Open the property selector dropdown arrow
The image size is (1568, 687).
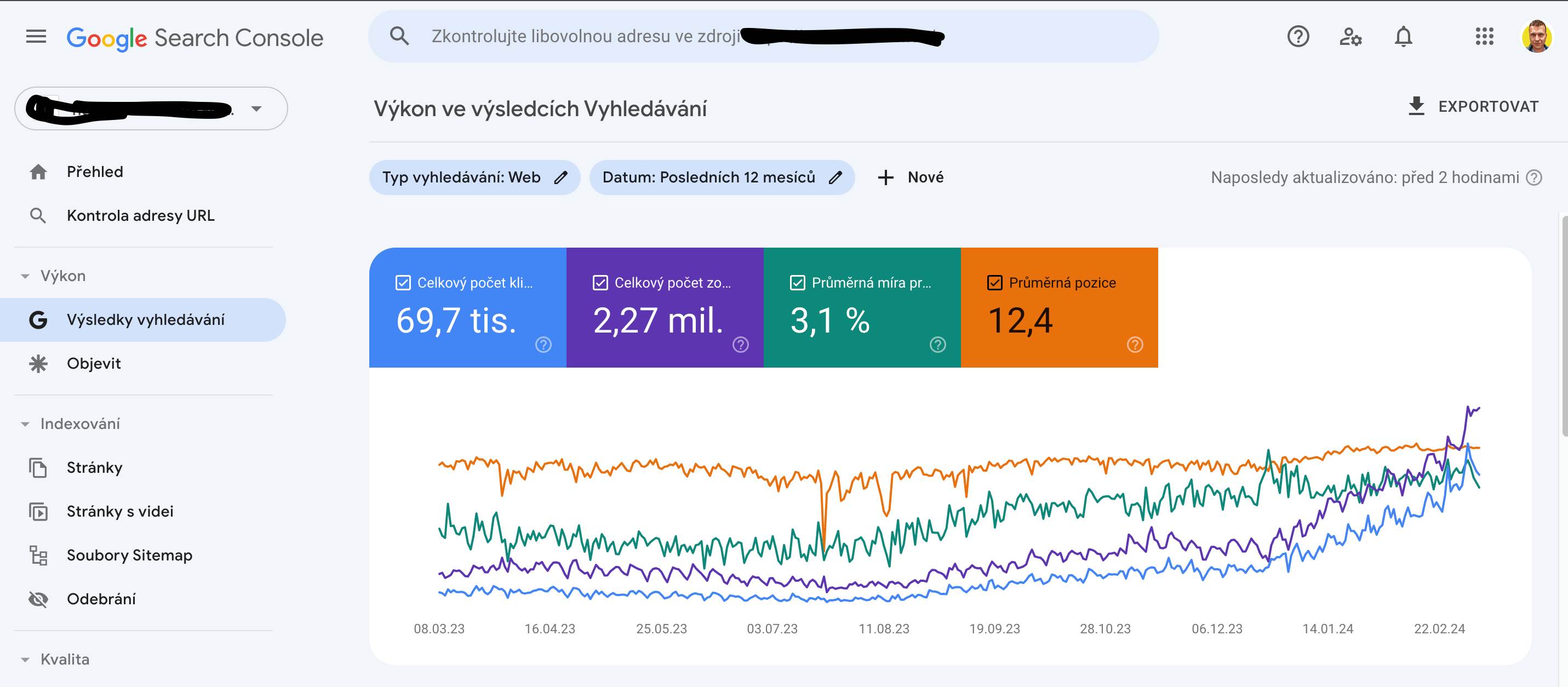pyautogui.click(x=256, y=109)
